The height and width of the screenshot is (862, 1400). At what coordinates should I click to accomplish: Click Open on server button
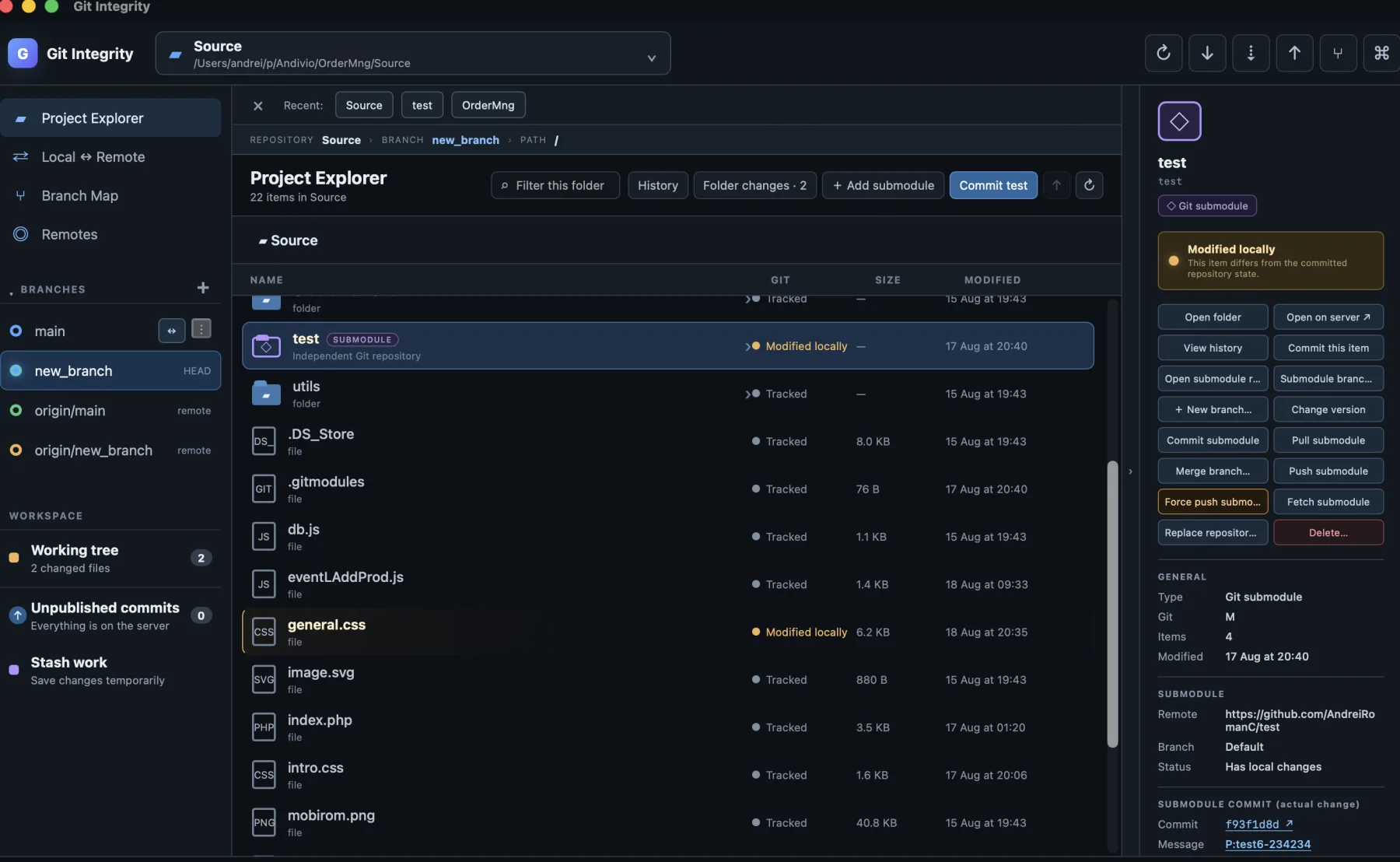(1328, 317)
